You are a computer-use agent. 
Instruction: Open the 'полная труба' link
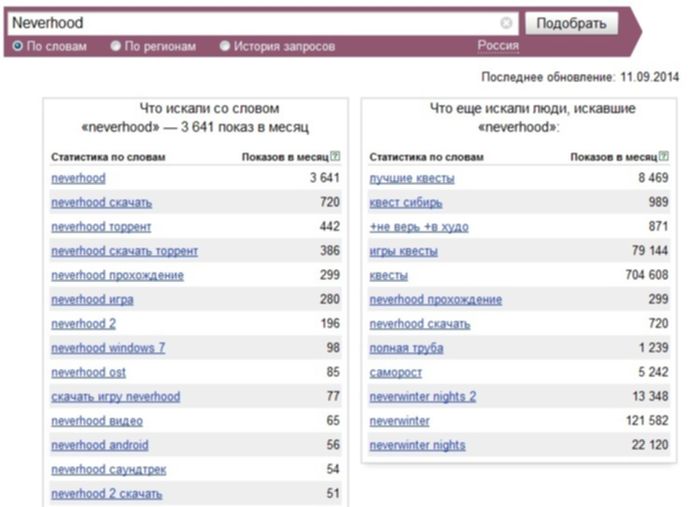(x=406, y=348)
